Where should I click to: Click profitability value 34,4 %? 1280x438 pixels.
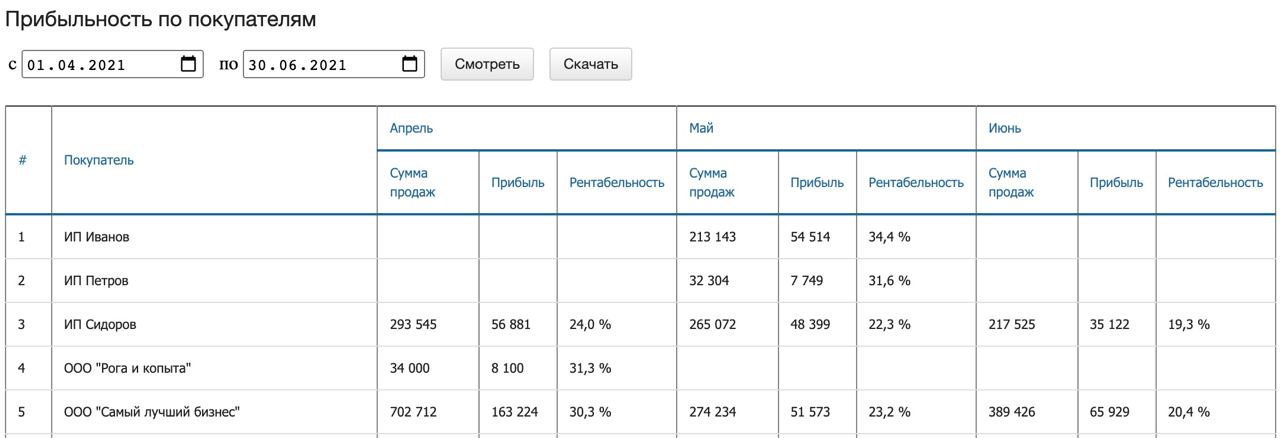(889, 237)
